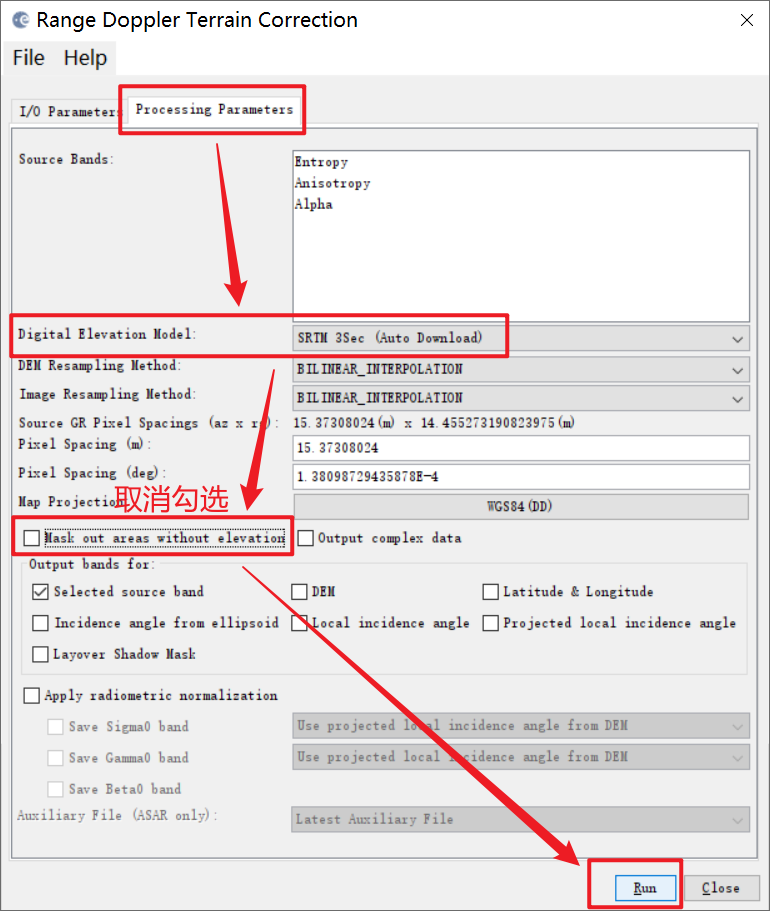The width and height of the screenshot is (770, 911).
Task: Click the Save Gamma0 band checkbox
Action: tap(55, 758)
